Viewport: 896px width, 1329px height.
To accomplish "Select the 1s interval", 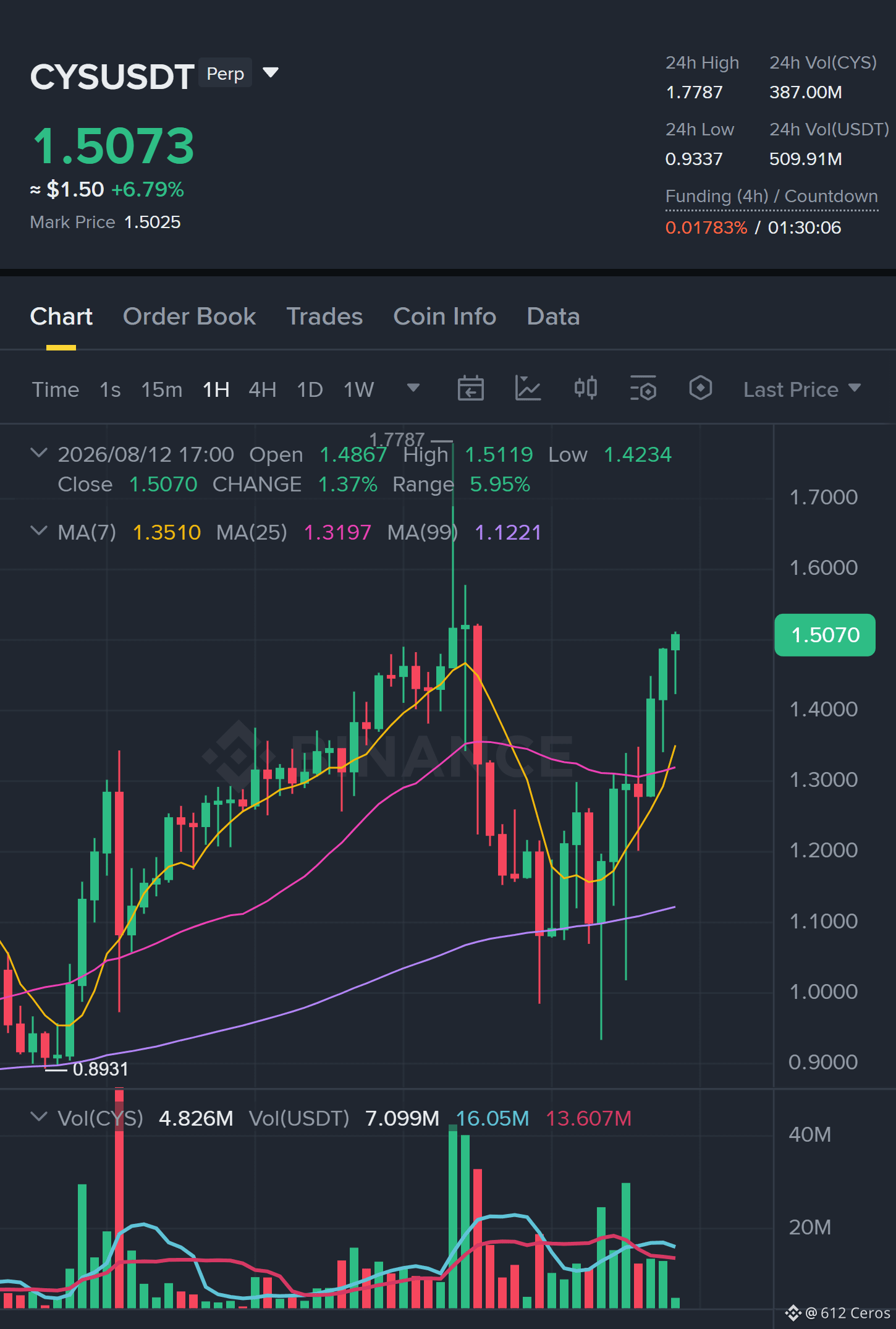I will pyautogui.click(x=110, y=389).
